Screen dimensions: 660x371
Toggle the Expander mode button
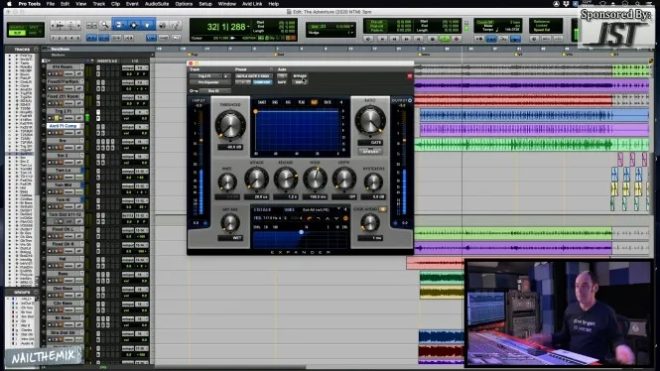(370, 152)
